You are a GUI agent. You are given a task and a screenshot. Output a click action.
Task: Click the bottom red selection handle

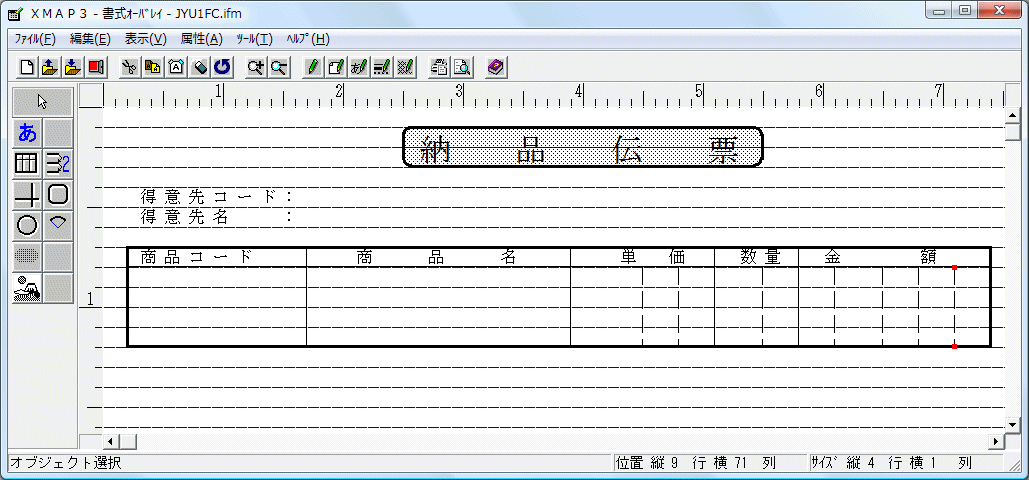pyautogui.click(x=954, y=346)
